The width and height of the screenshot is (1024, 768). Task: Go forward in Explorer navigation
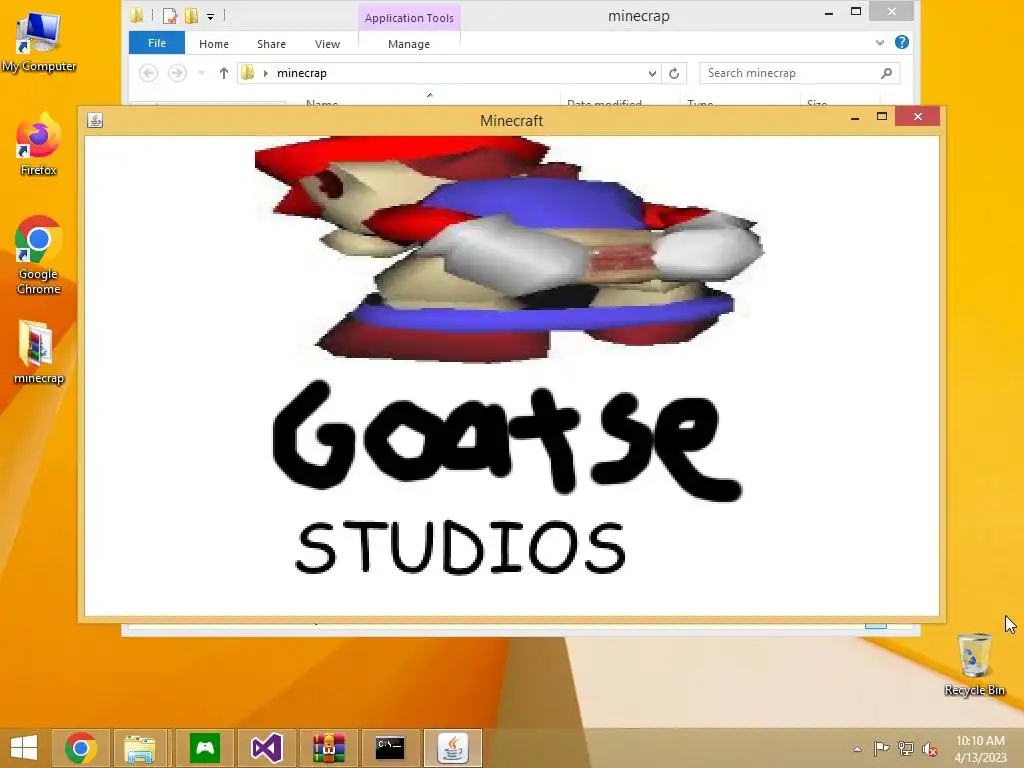177,73
